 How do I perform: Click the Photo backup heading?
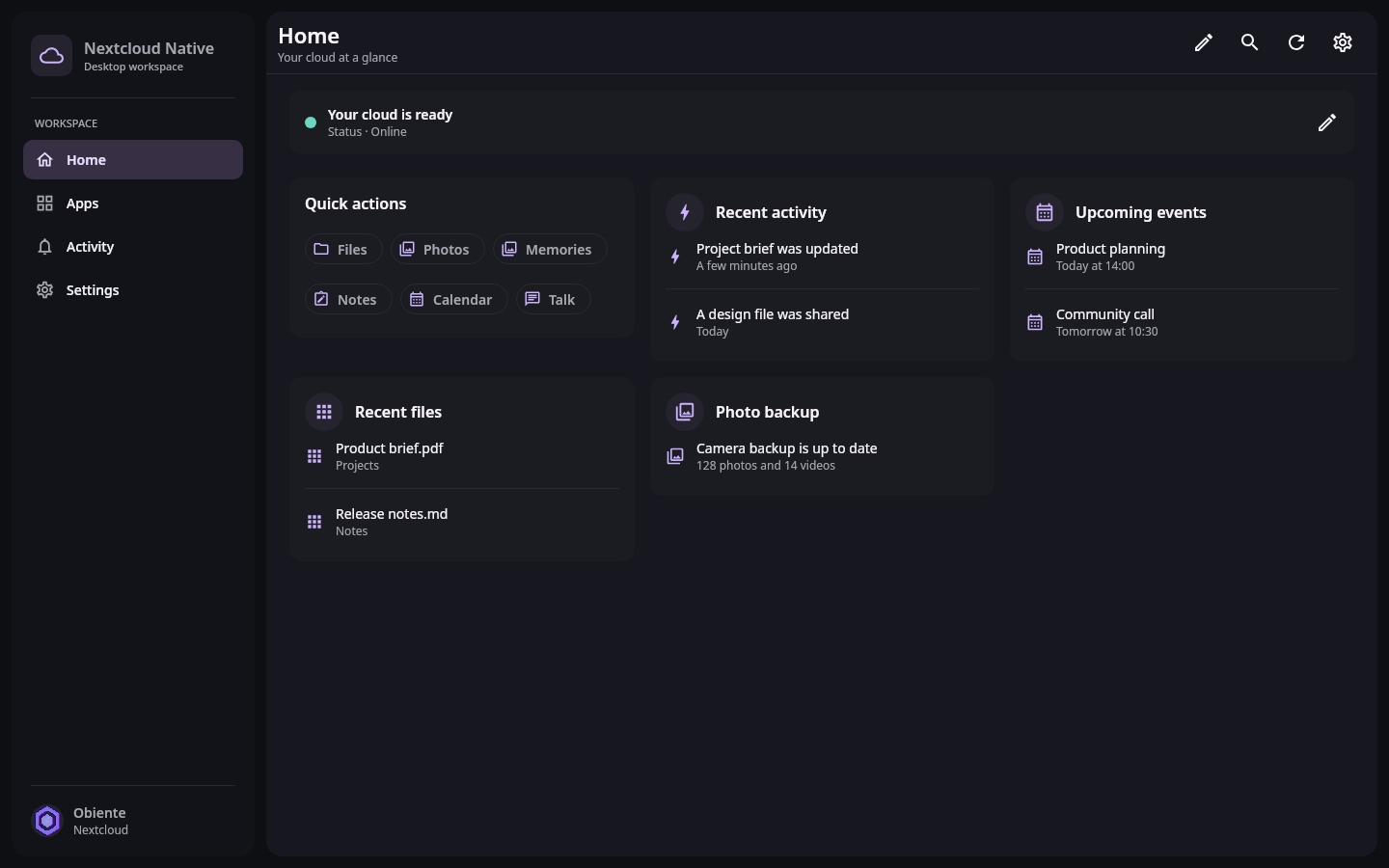pyautogui.click(x=767, y=412)
